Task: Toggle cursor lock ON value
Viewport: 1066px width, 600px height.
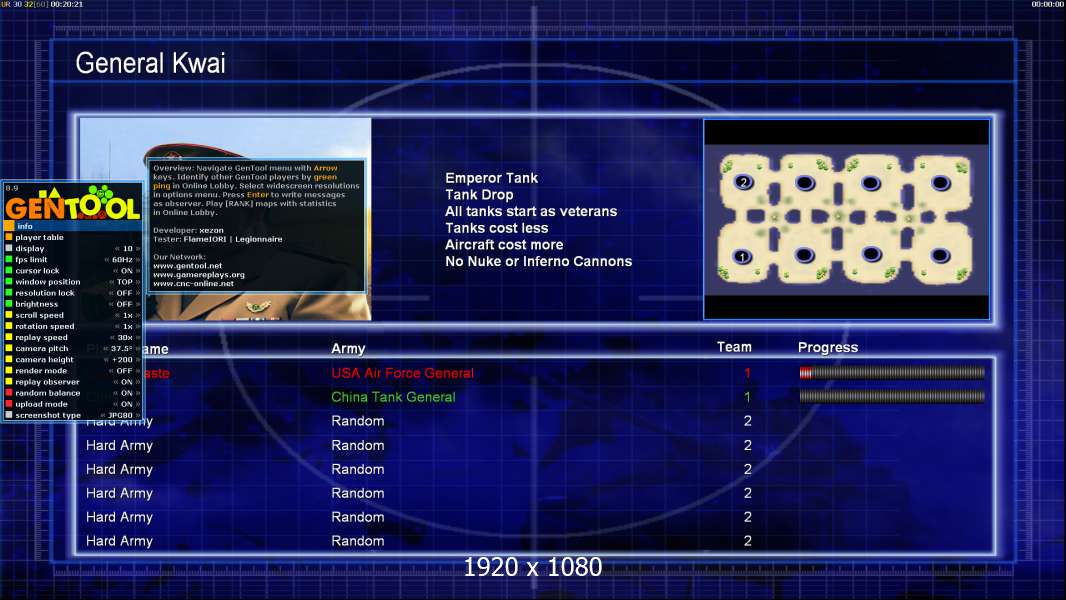Action: point(126,270)
